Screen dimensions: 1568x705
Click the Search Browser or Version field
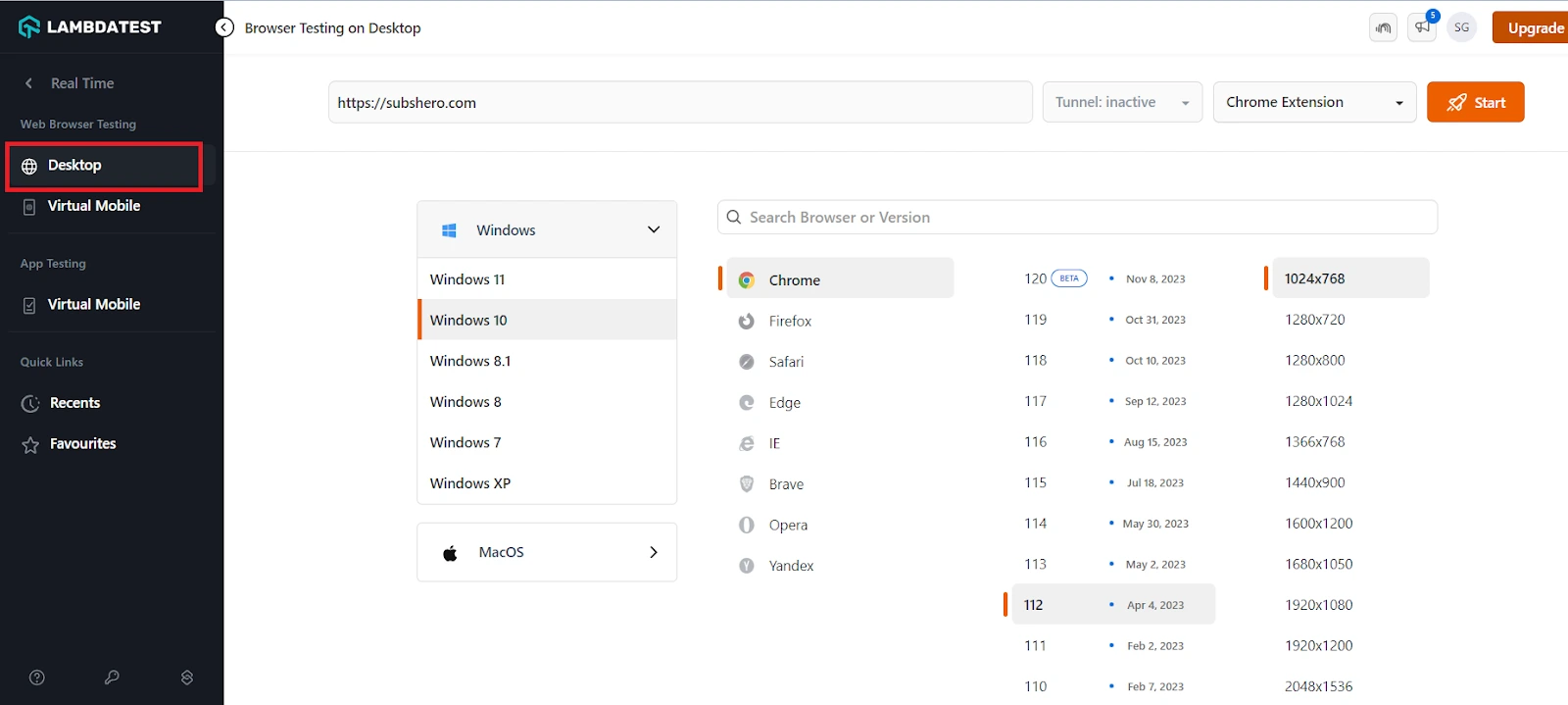1078,218
